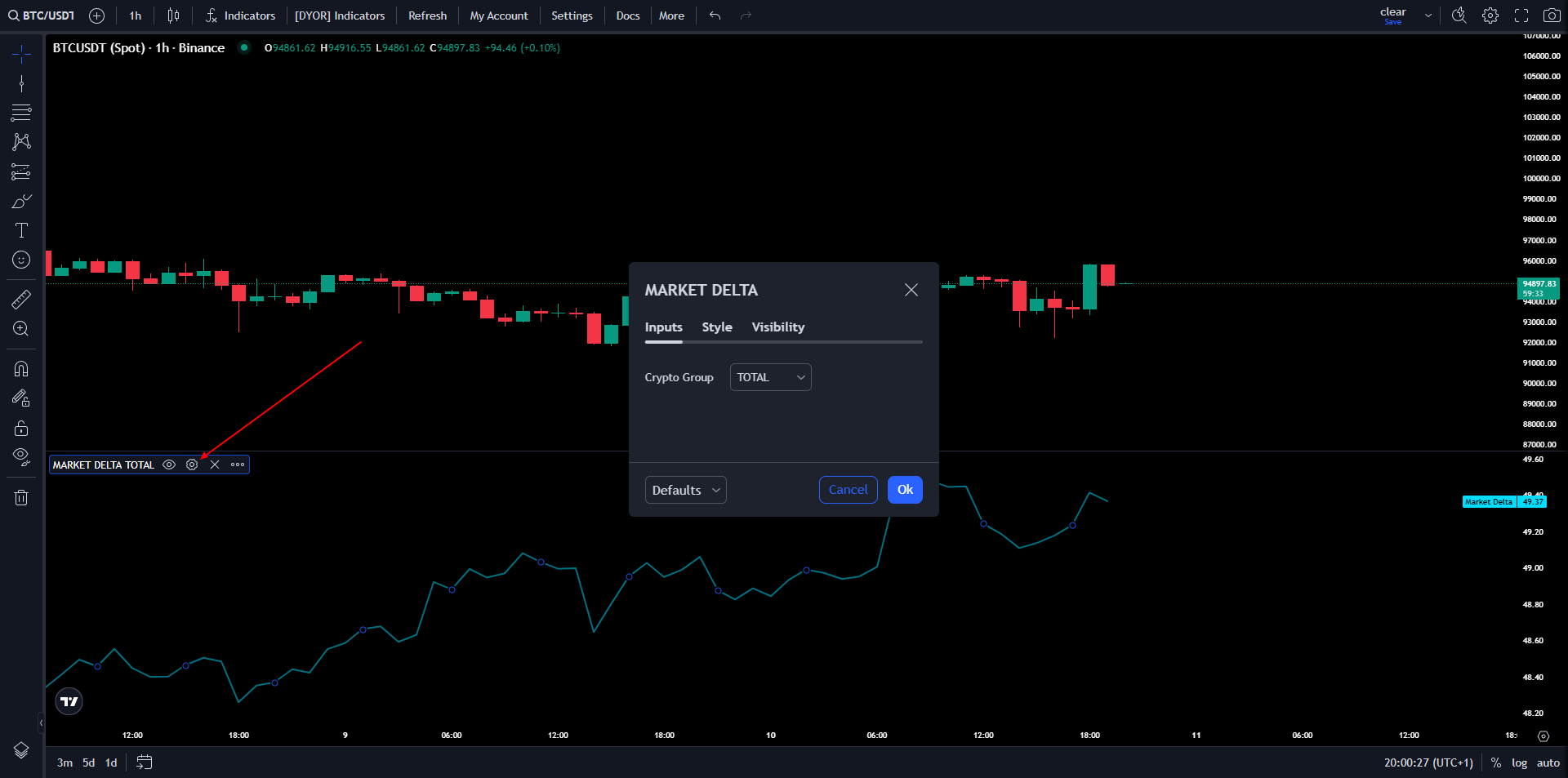The height and width of the screenshot is (778, 1568).
Task: Confirm with the Ok button
Action: coord(905,490)
